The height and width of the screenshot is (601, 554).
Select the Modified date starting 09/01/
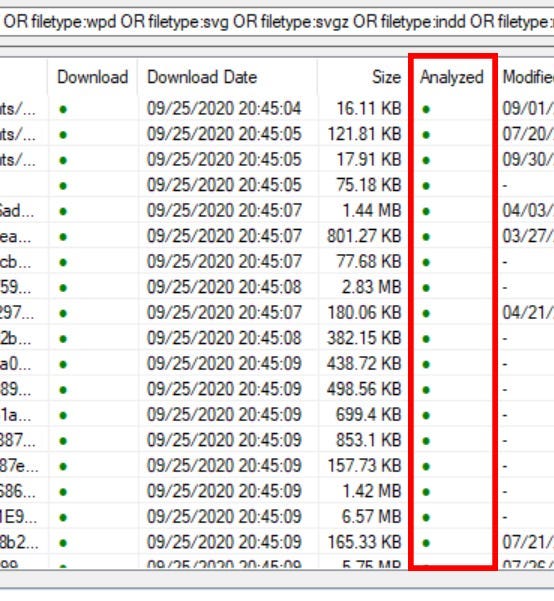[x=528, y=108]
